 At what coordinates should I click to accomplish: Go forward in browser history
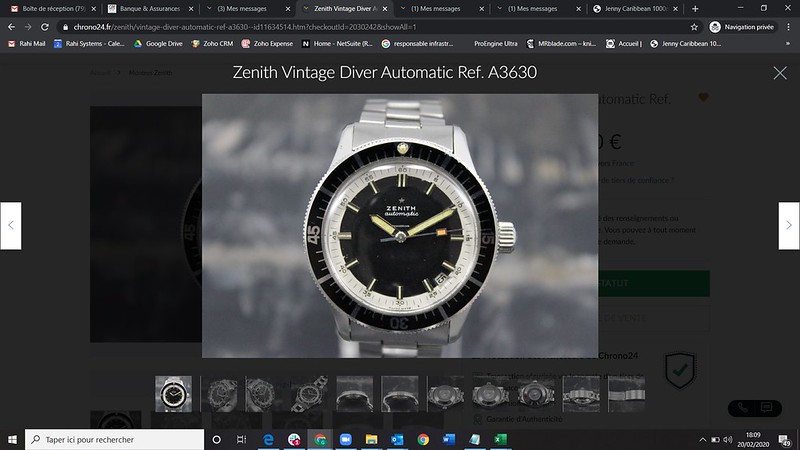(x=28, y=27)
